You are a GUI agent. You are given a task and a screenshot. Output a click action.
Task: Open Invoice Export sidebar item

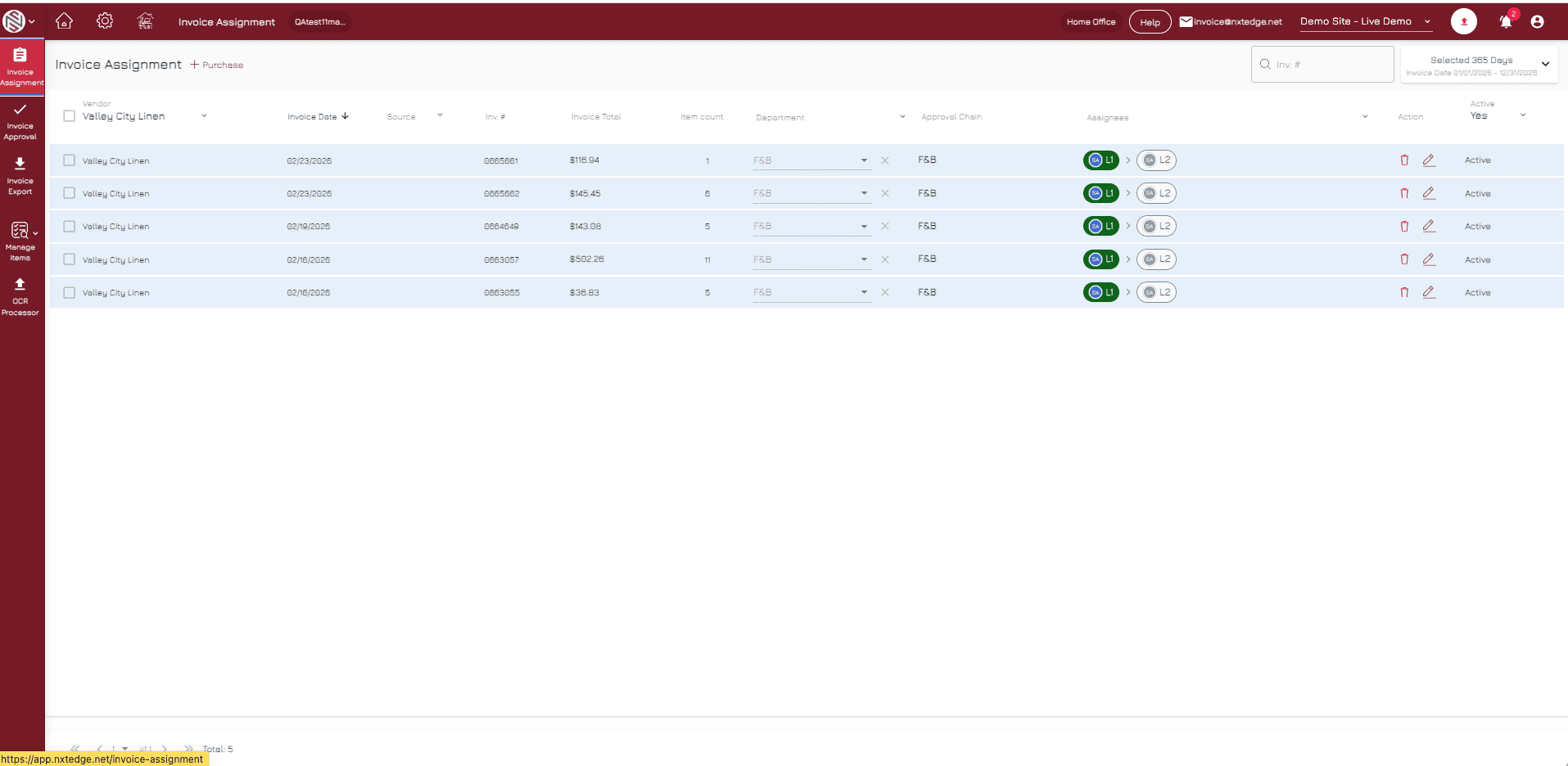click(x=20, y=177)
